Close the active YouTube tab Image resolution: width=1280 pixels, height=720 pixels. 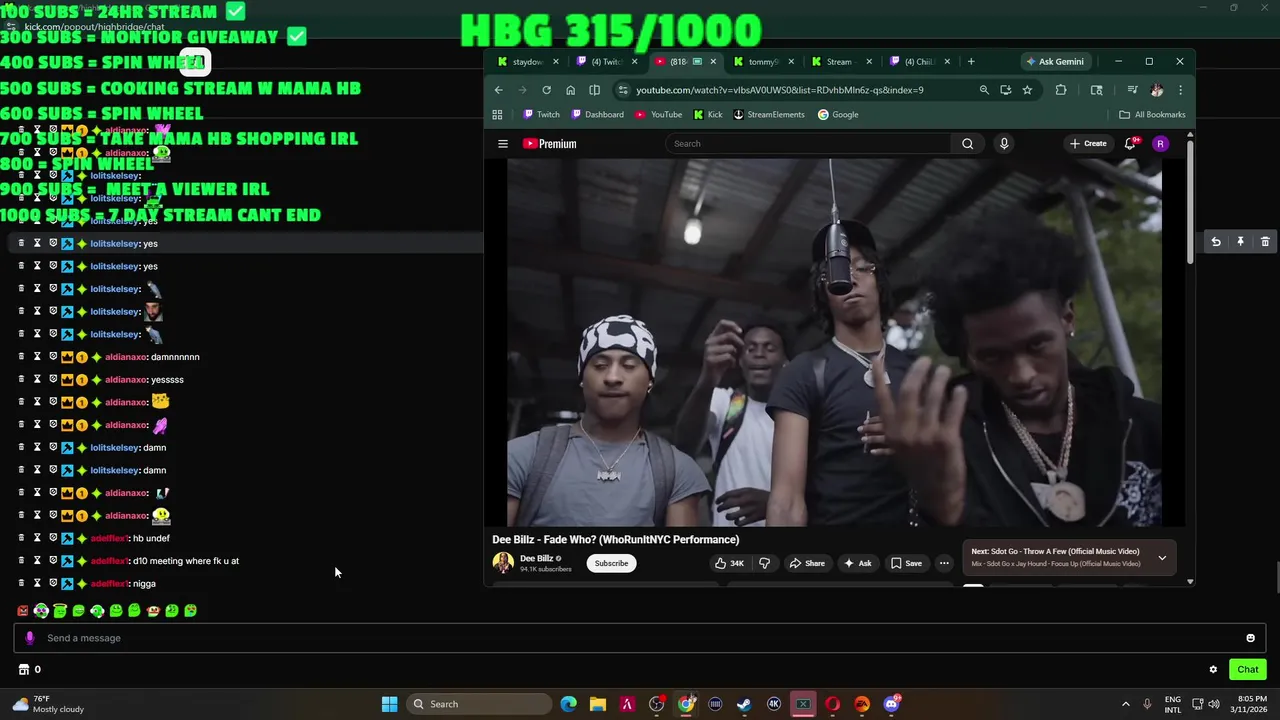pos(713,62)
